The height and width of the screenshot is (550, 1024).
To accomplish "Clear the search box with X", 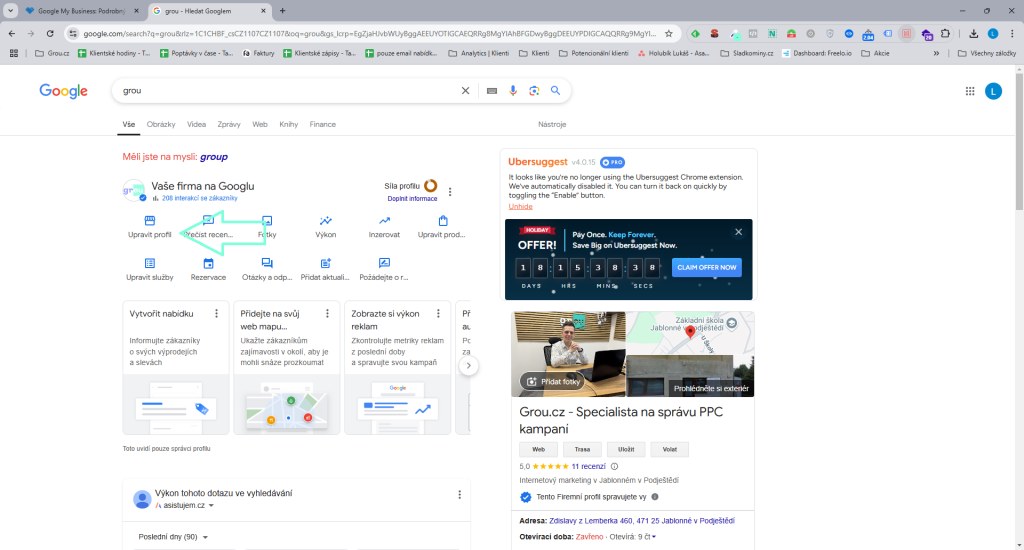I will [x=465, y=91].
